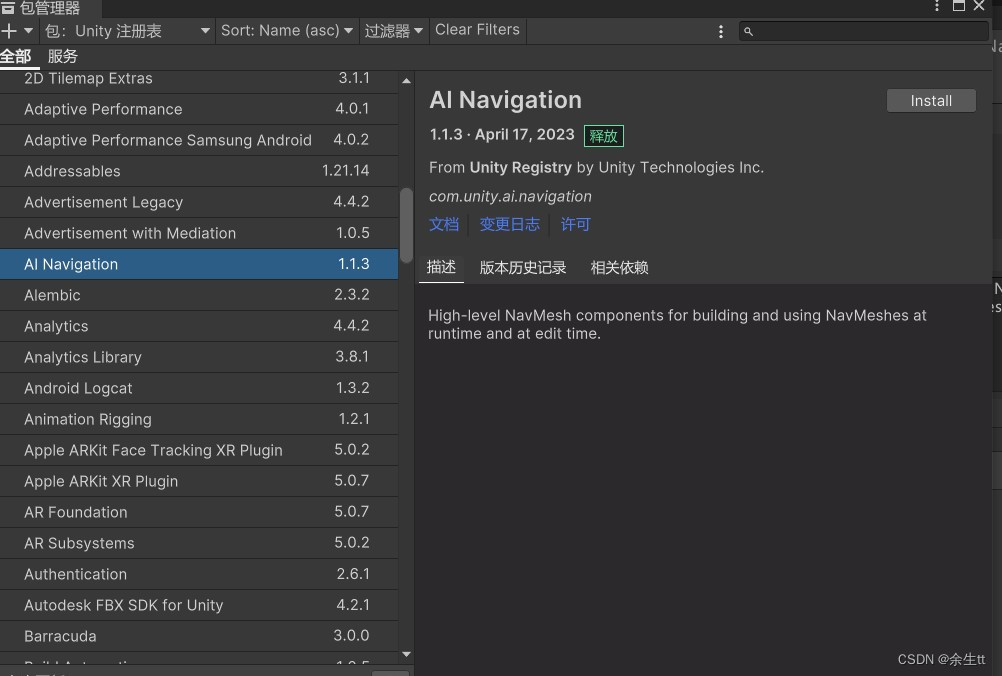The height and width of the screenshot is (676, 1002).
Task: Select the Addressables package
Action: pos(199,171)
